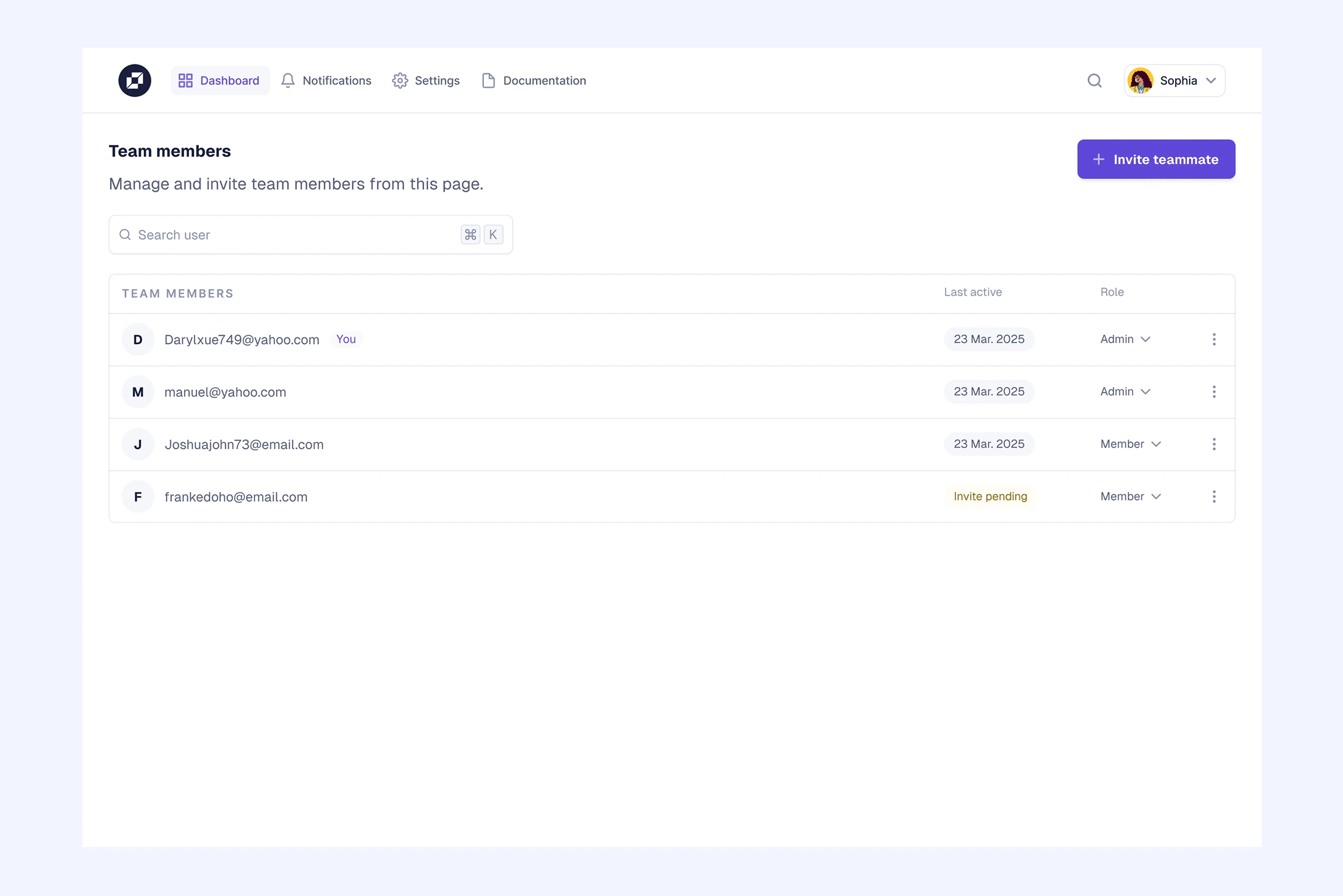Click the F avatar initial circle

pyautogui.click(x=138, y=497)
